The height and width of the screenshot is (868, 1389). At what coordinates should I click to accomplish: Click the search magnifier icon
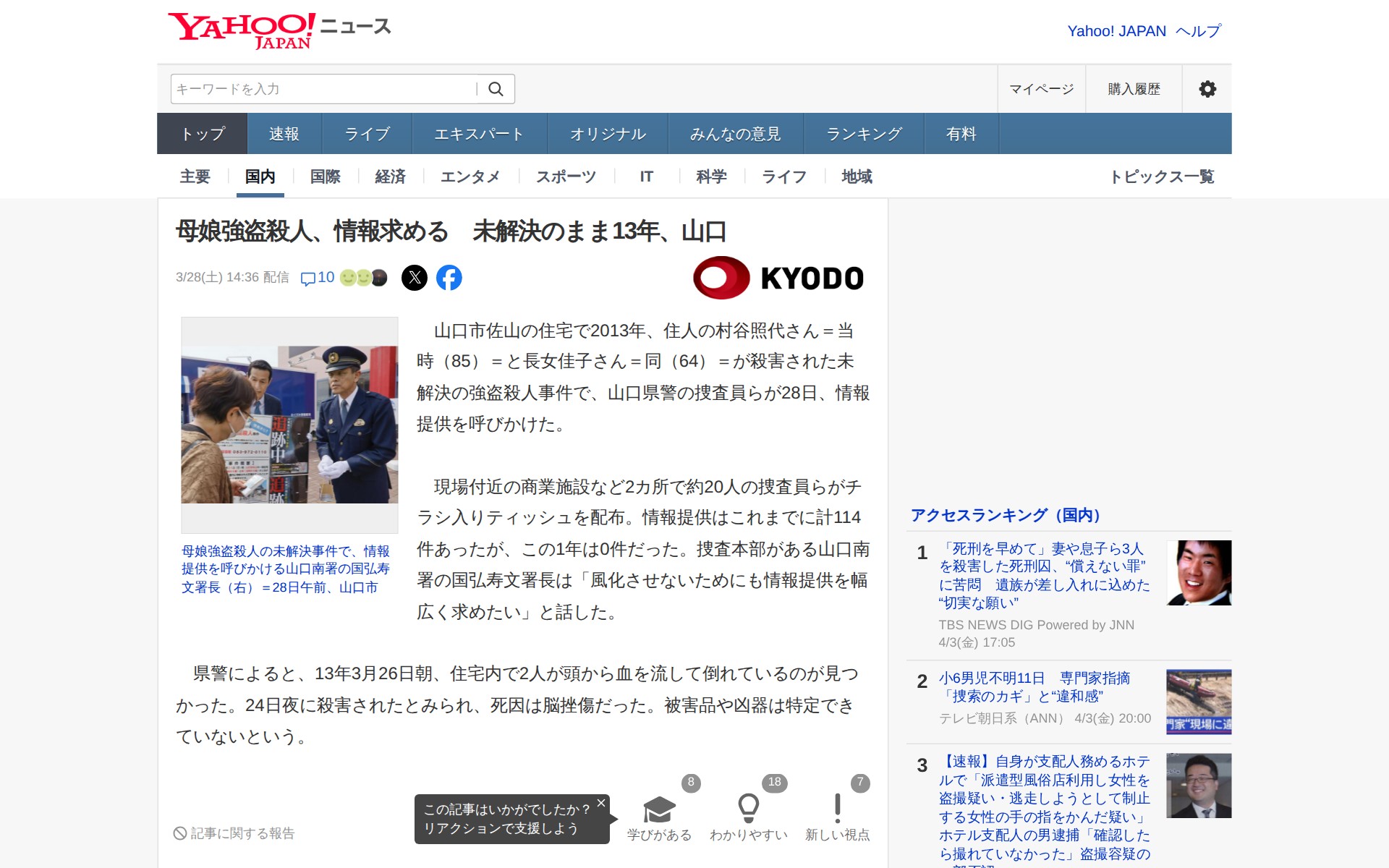tap(496, 89)
